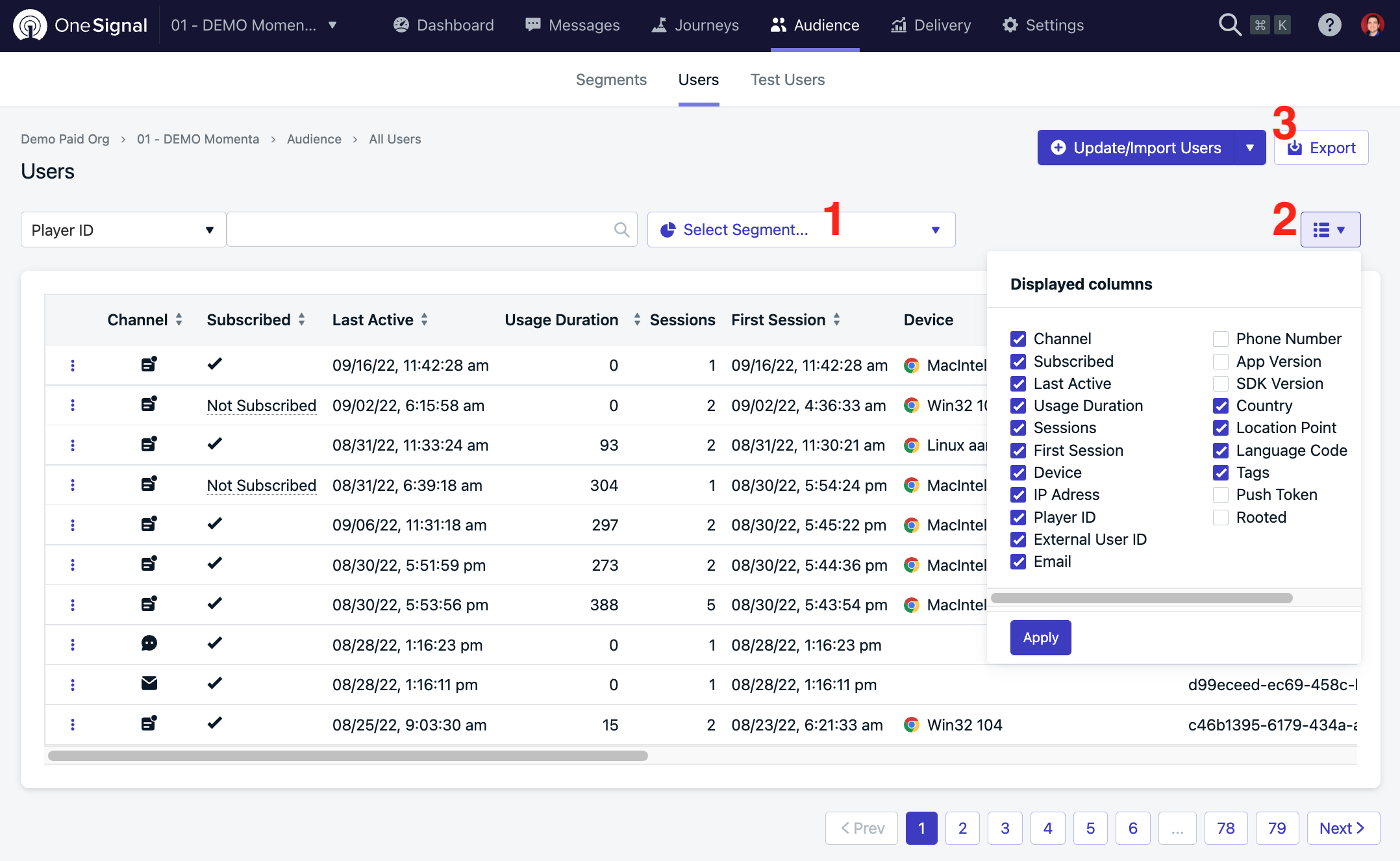Click the Player ID search magnifier icon
The height and width of the screenshot is (861, 1400).
pos(621,230)
